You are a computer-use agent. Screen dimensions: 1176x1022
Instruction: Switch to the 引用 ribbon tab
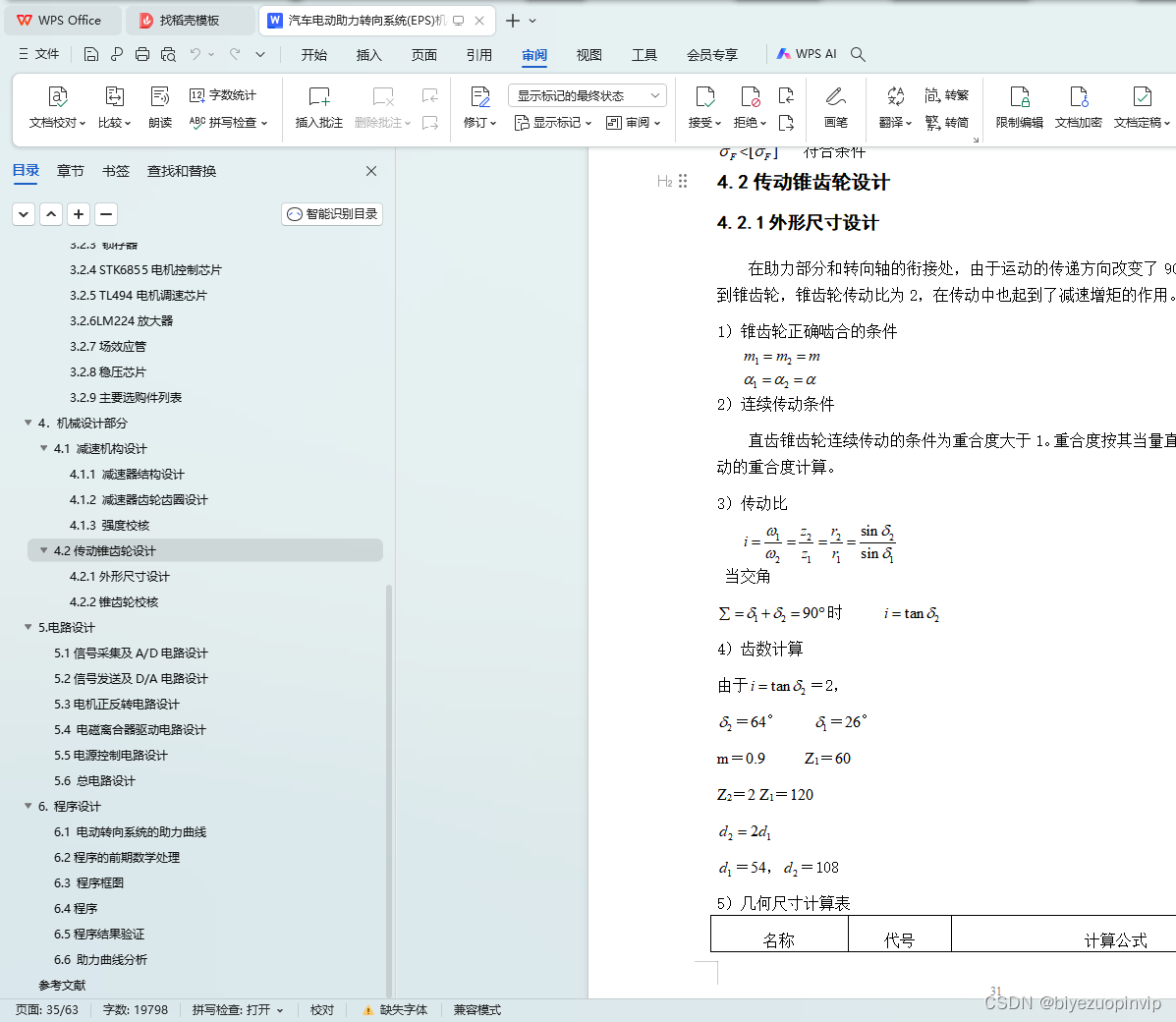coord(479,55)
